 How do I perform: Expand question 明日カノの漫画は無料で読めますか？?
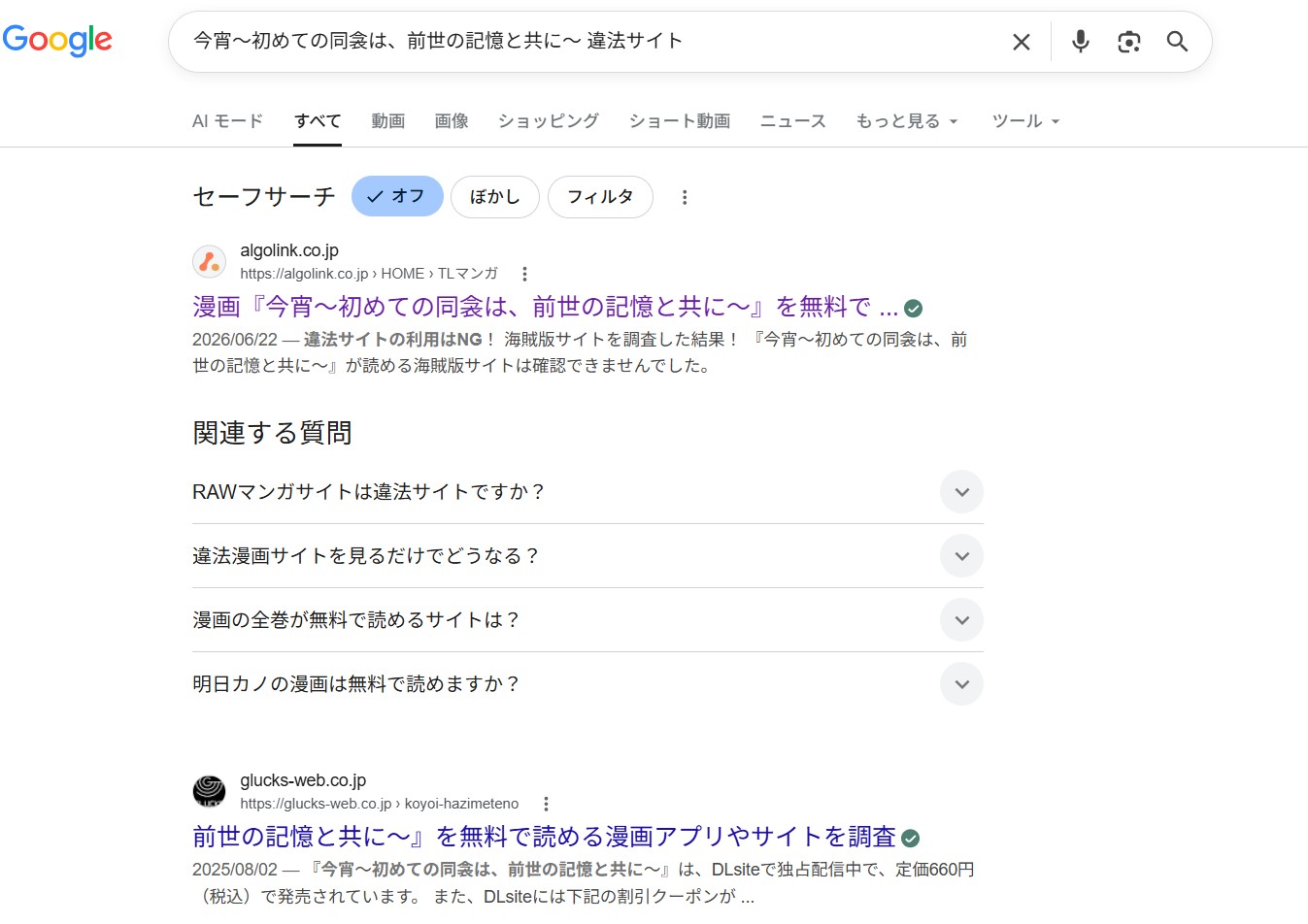[587, 684]
